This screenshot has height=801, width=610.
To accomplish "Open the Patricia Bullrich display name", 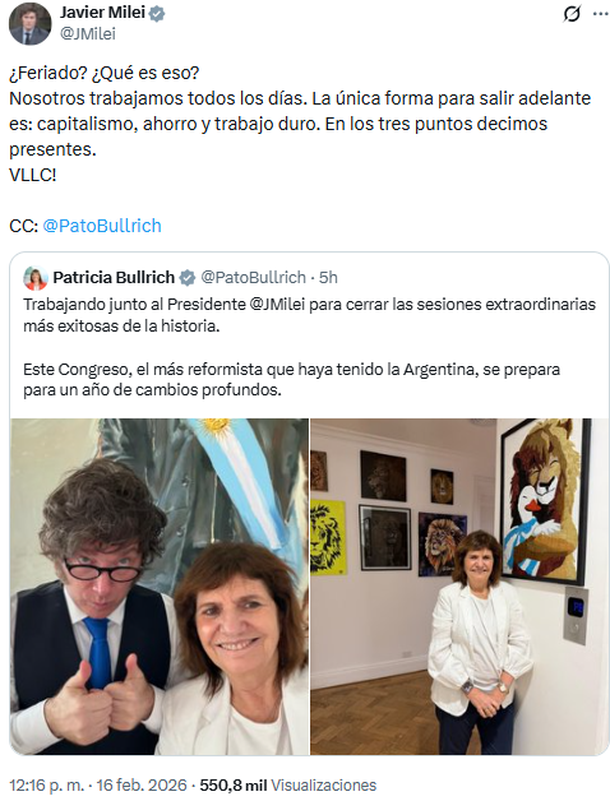I will [x=114, y=277].
